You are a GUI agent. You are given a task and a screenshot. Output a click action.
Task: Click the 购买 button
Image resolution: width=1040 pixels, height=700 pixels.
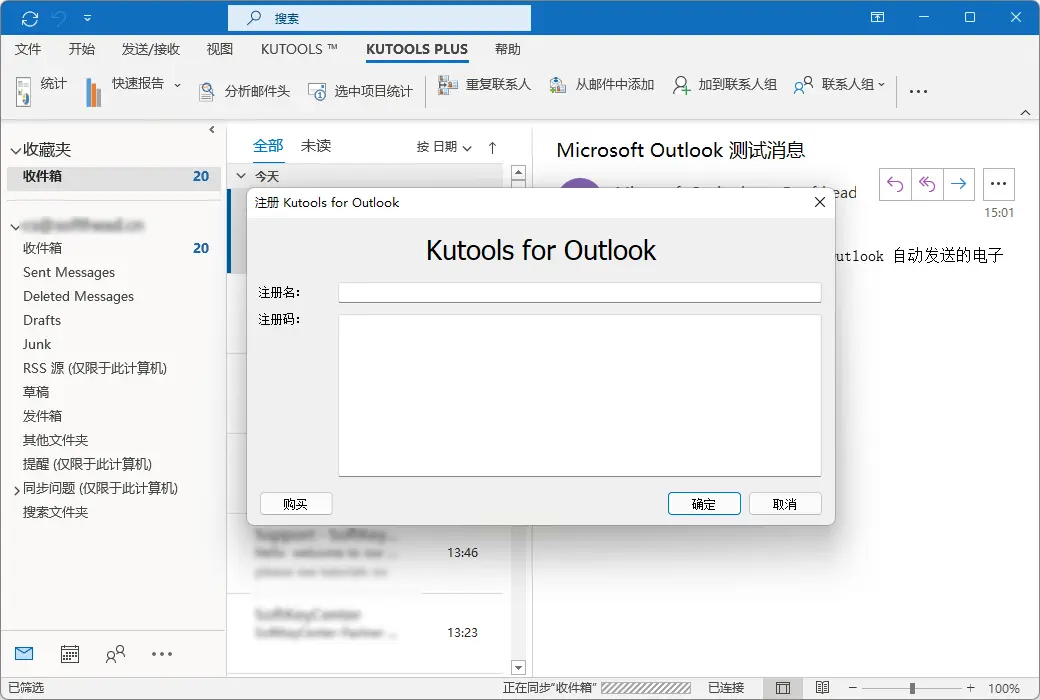point(296,504)
